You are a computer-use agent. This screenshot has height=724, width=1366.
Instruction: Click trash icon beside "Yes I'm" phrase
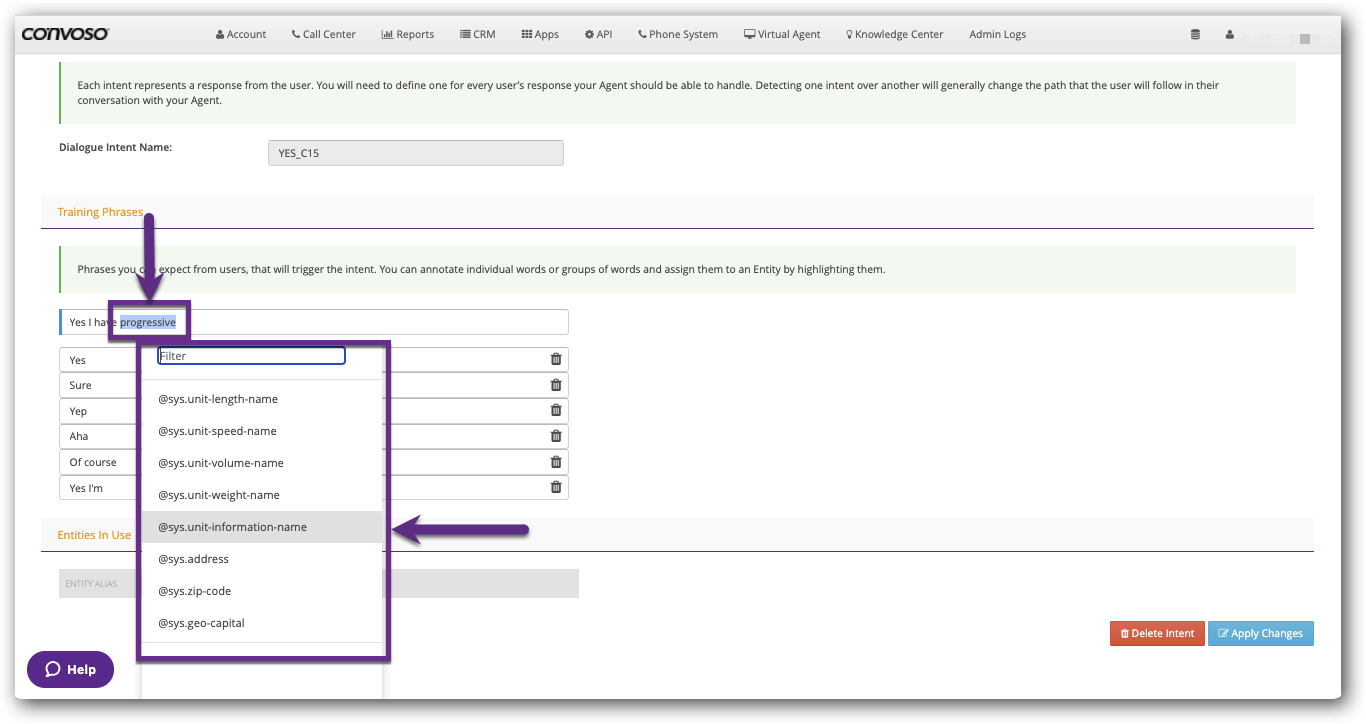click(x=556, y=487)
